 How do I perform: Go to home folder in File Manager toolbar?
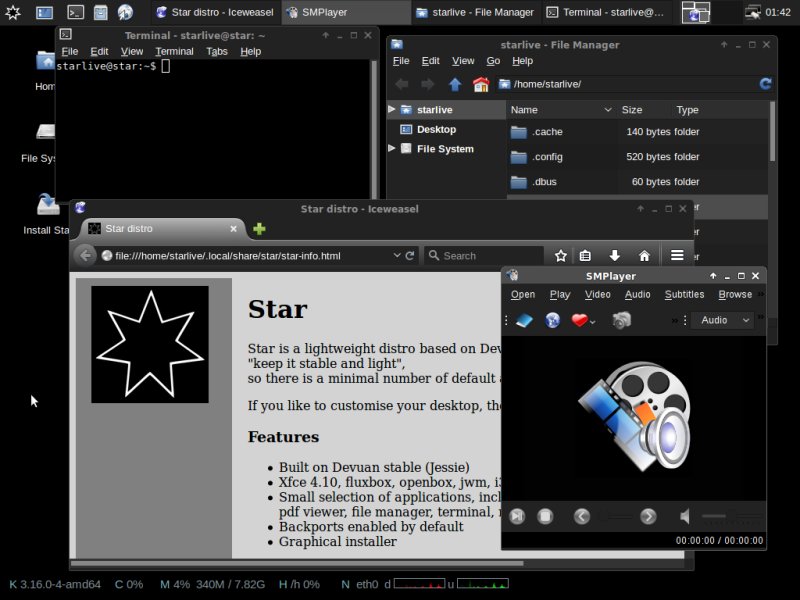click(x=481, y=84)
